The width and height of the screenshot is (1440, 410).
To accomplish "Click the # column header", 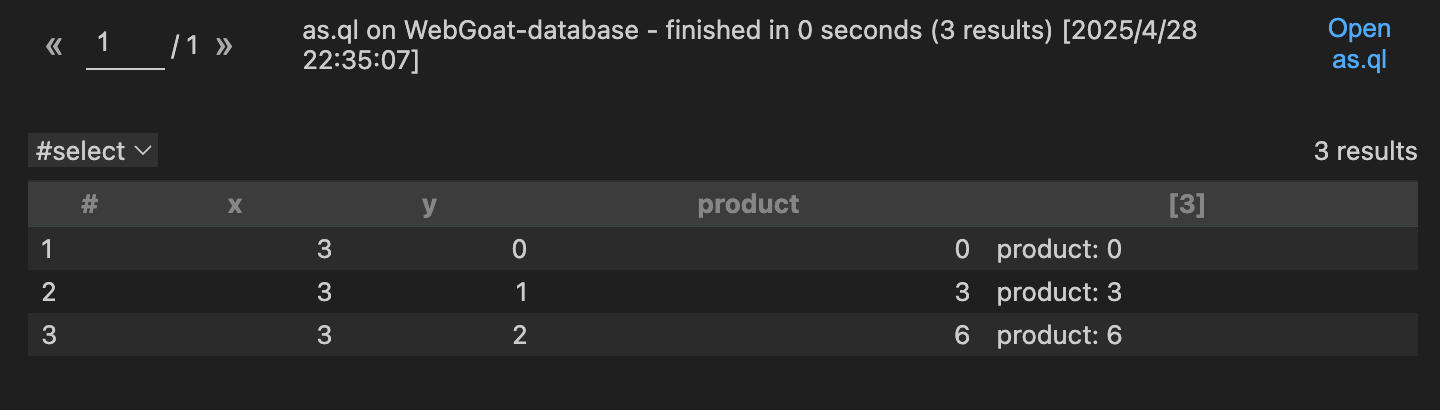I will [89, 204].
